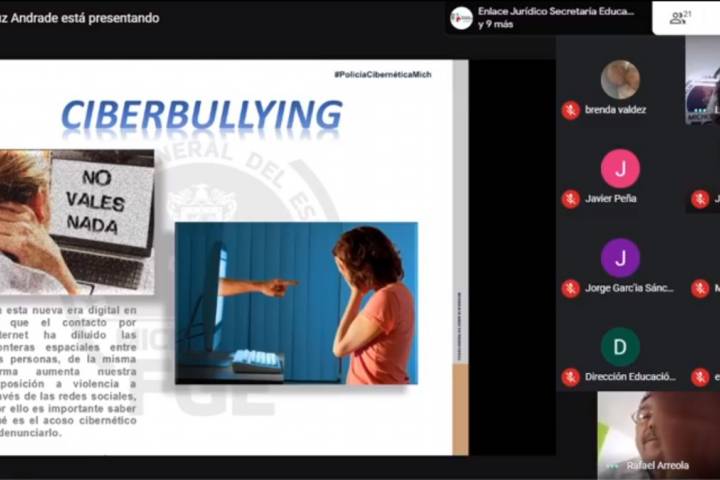Click brenda valdez's muted microphone icon
Image resolution: width=720 pixels, height=480 pixels.
point(571,110)
